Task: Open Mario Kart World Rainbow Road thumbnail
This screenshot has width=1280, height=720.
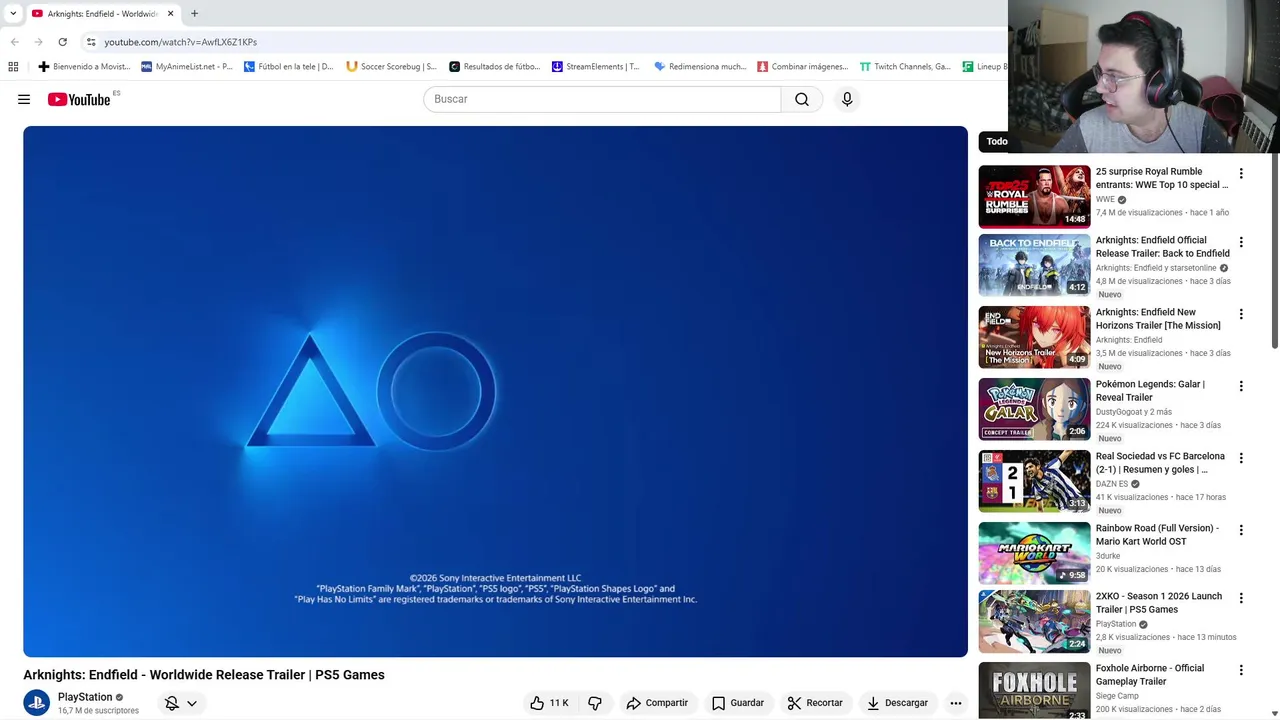Action: [1034, 553]
